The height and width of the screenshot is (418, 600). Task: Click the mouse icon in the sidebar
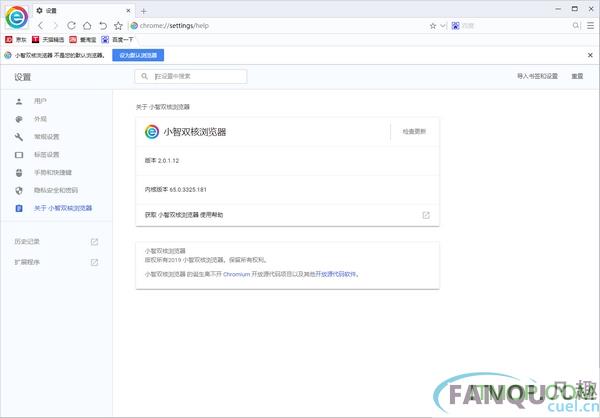point(19,173)
